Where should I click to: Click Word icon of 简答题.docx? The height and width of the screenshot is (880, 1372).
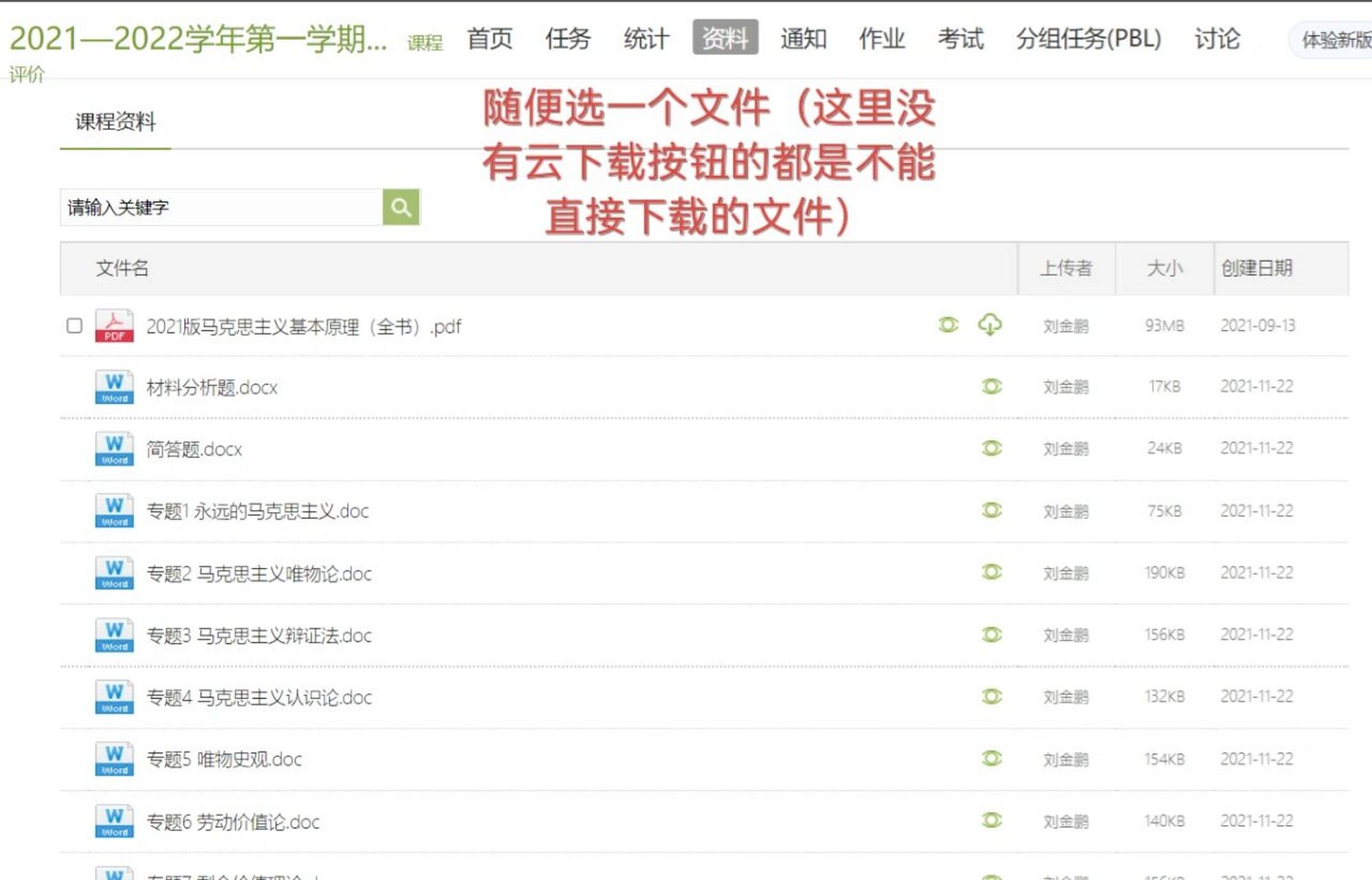(114, 449)
